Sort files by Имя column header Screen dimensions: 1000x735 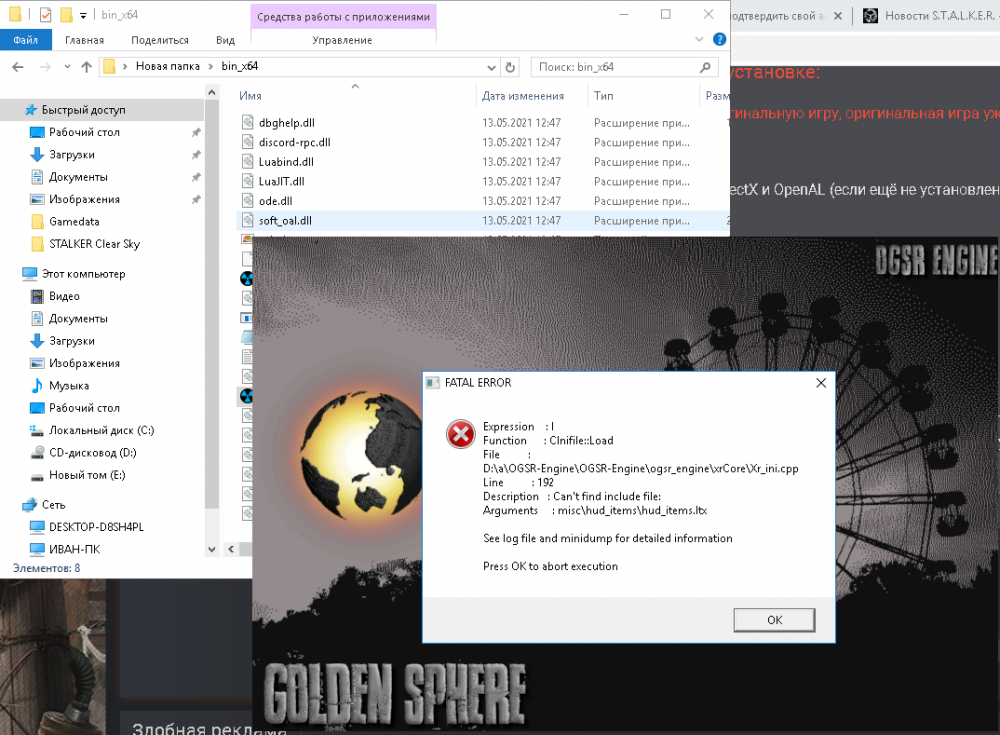[250, 96]
